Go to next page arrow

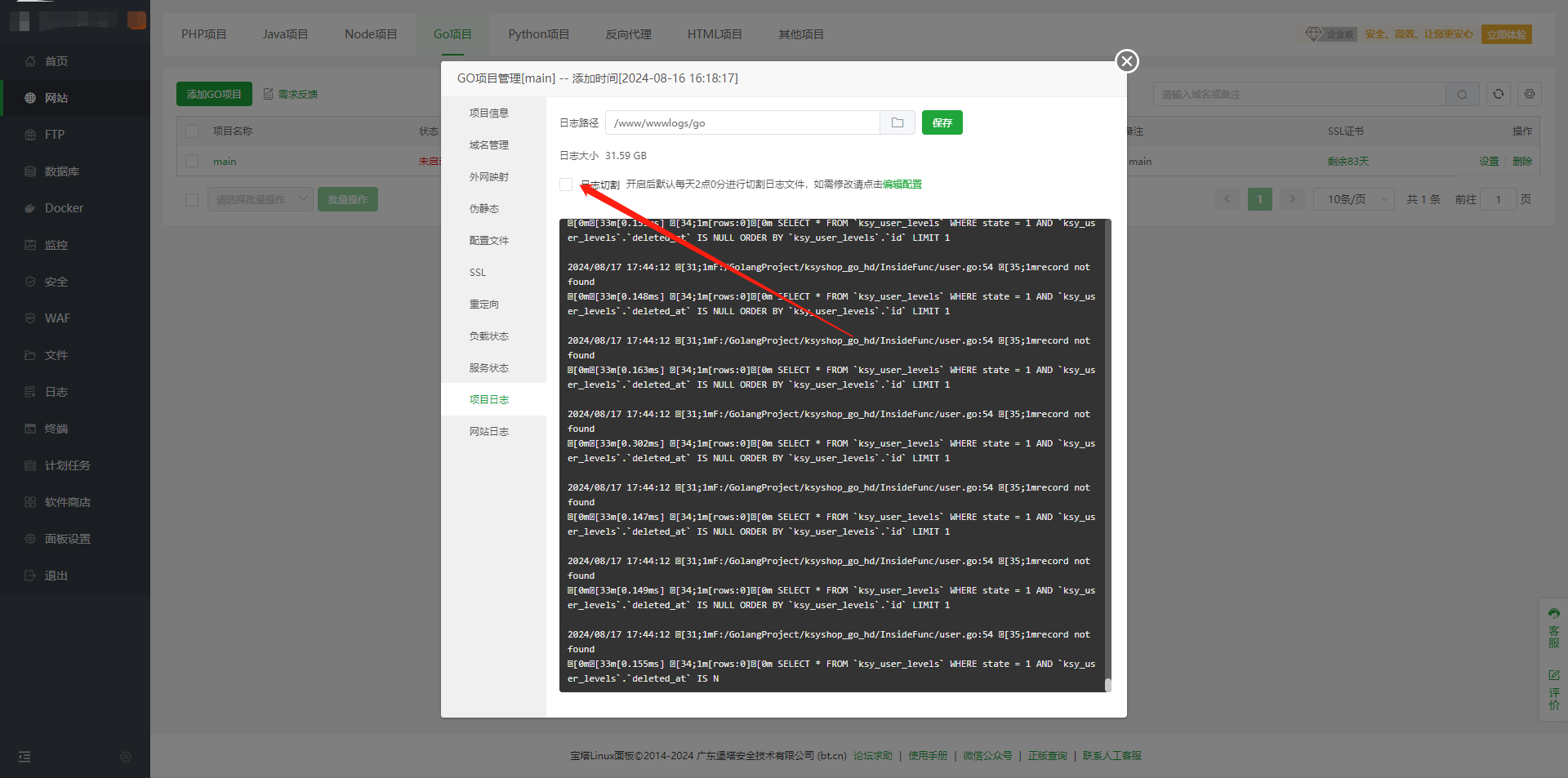coord(1292,199)
